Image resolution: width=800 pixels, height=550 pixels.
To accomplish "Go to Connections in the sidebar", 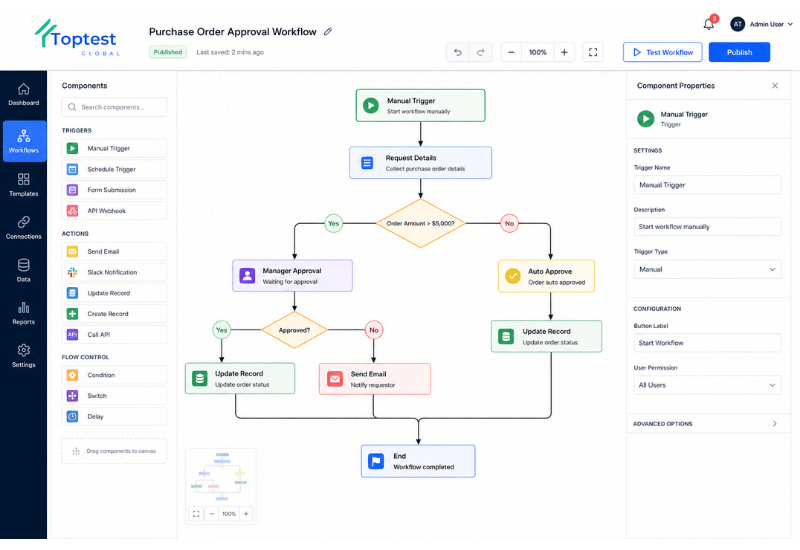I will (23, 228).
